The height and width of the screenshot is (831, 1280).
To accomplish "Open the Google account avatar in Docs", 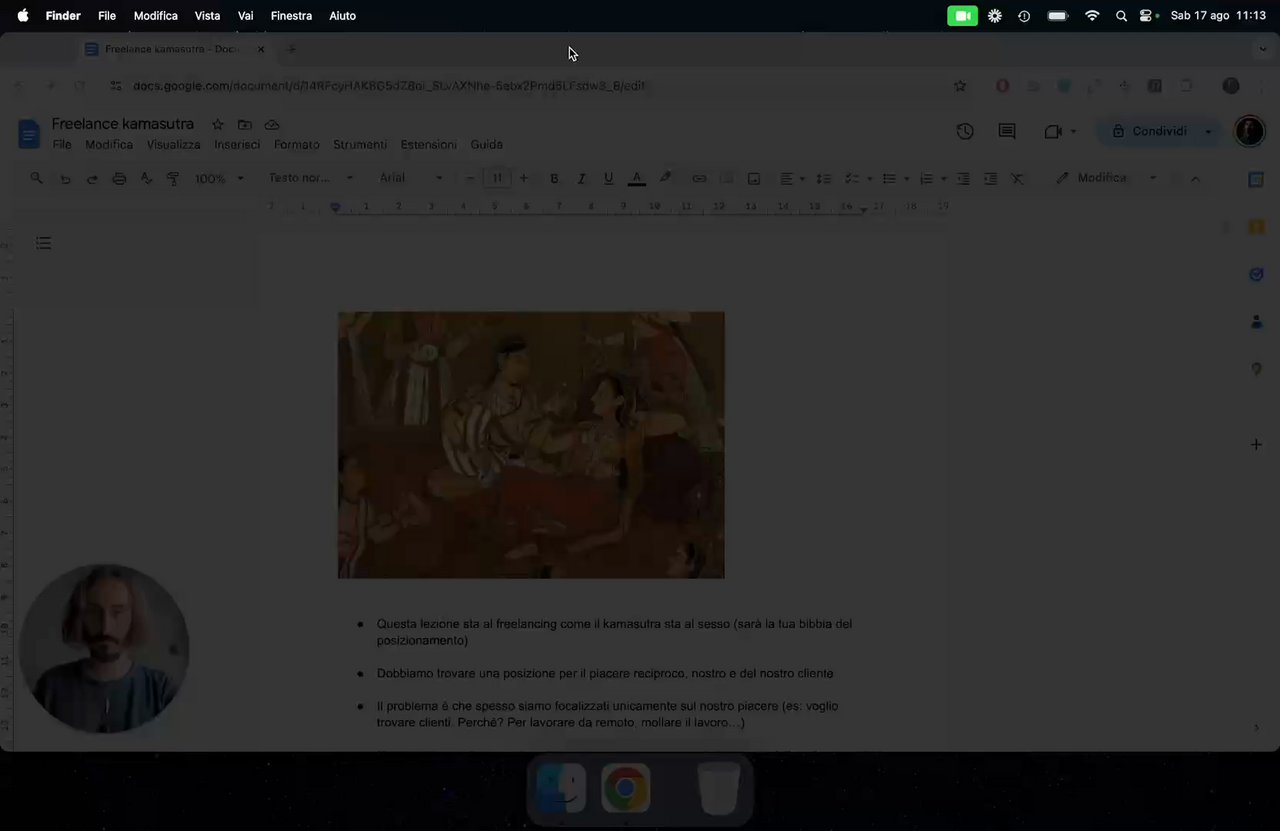I will click(x=1249, y=131).
